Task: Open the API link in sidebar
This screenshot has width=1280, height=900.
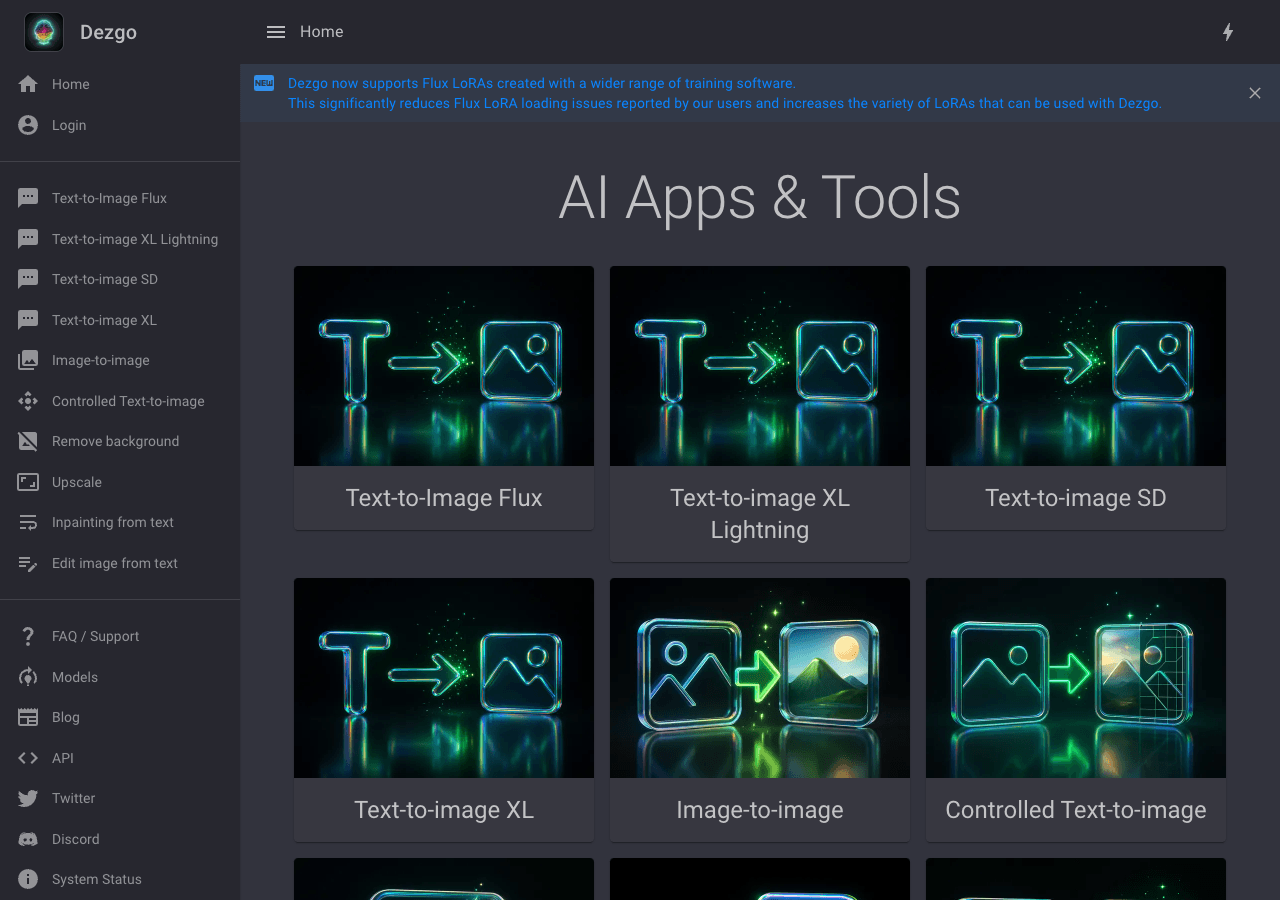Action: coord(120,758)
